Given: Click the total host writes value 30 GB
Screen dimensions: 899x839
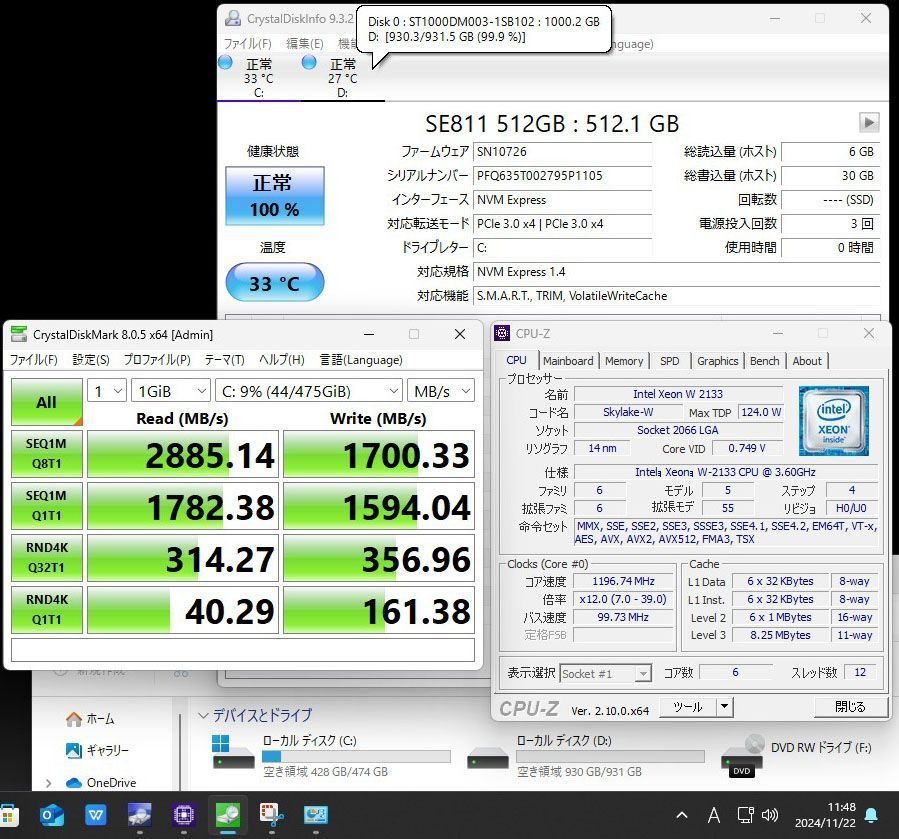Looking at the screenshot, I should 831,176.
